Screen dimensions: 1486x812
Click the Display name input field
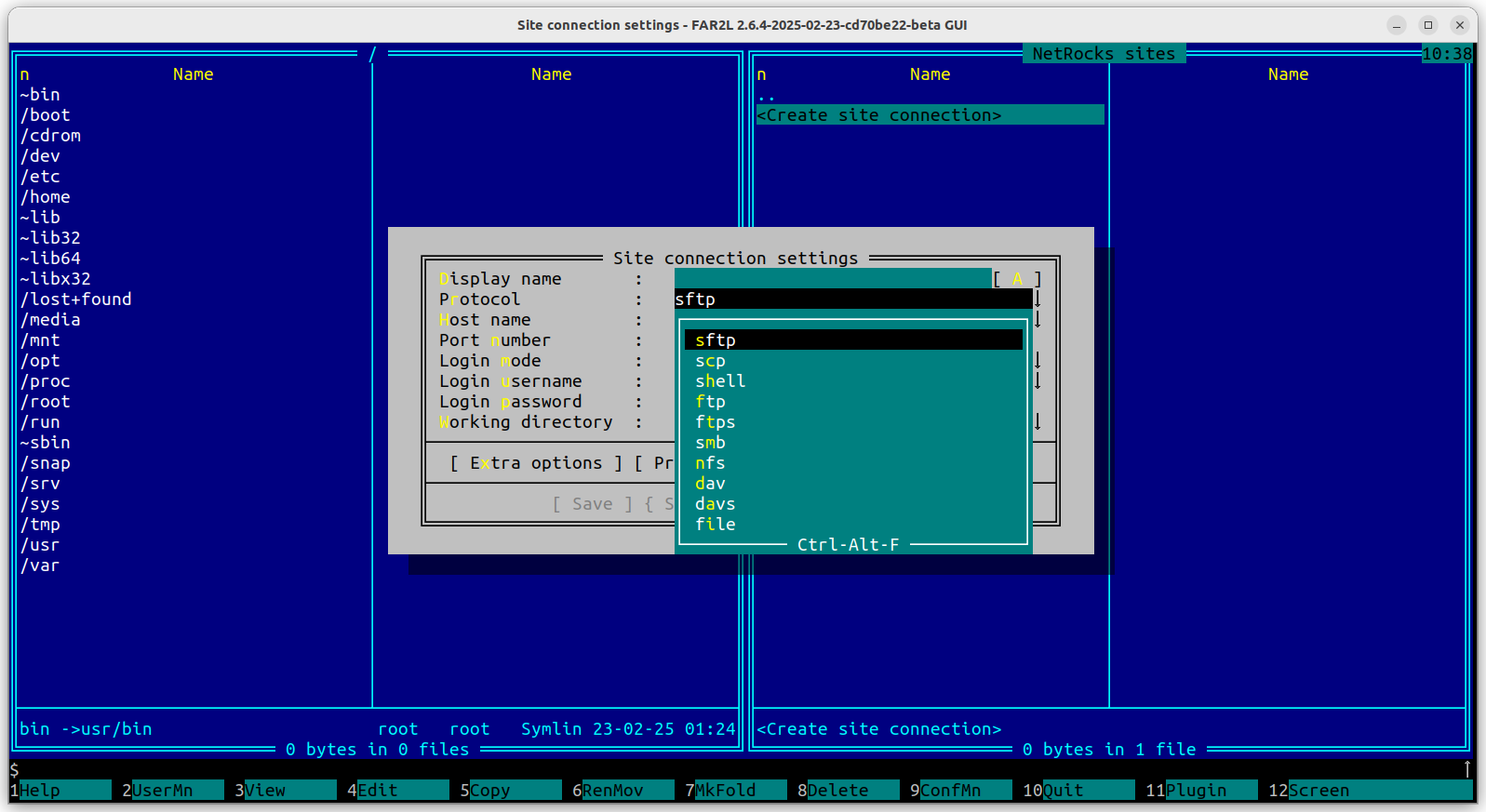[833, 279]
